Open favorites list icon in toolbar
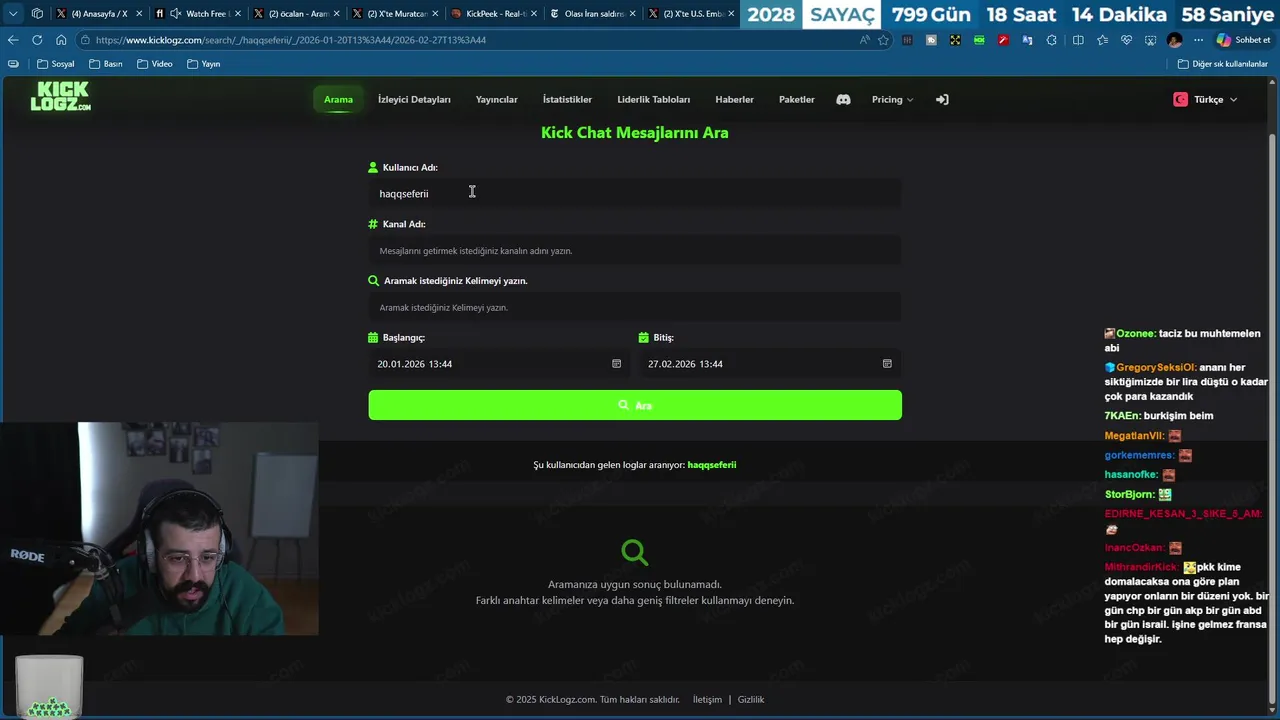 (x=1102, y=40)
